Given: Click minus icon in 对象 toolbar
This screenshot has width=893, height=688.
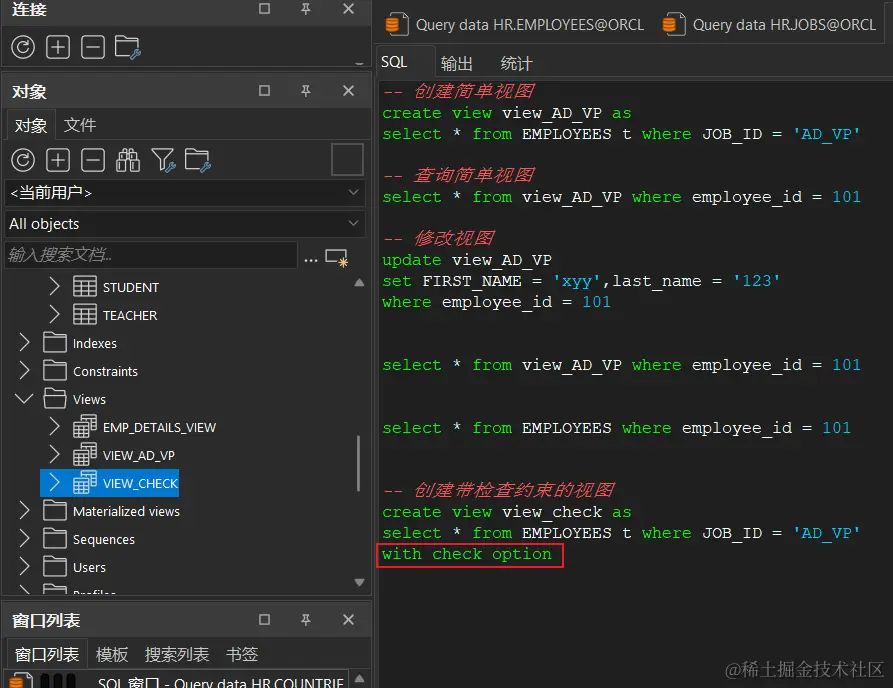Looking at the screenshot, I should click(x=93, y=160).
